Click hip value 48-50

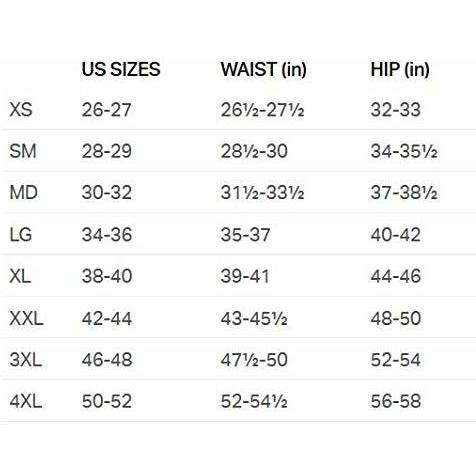pyautogui.click(x=396, y=318)
